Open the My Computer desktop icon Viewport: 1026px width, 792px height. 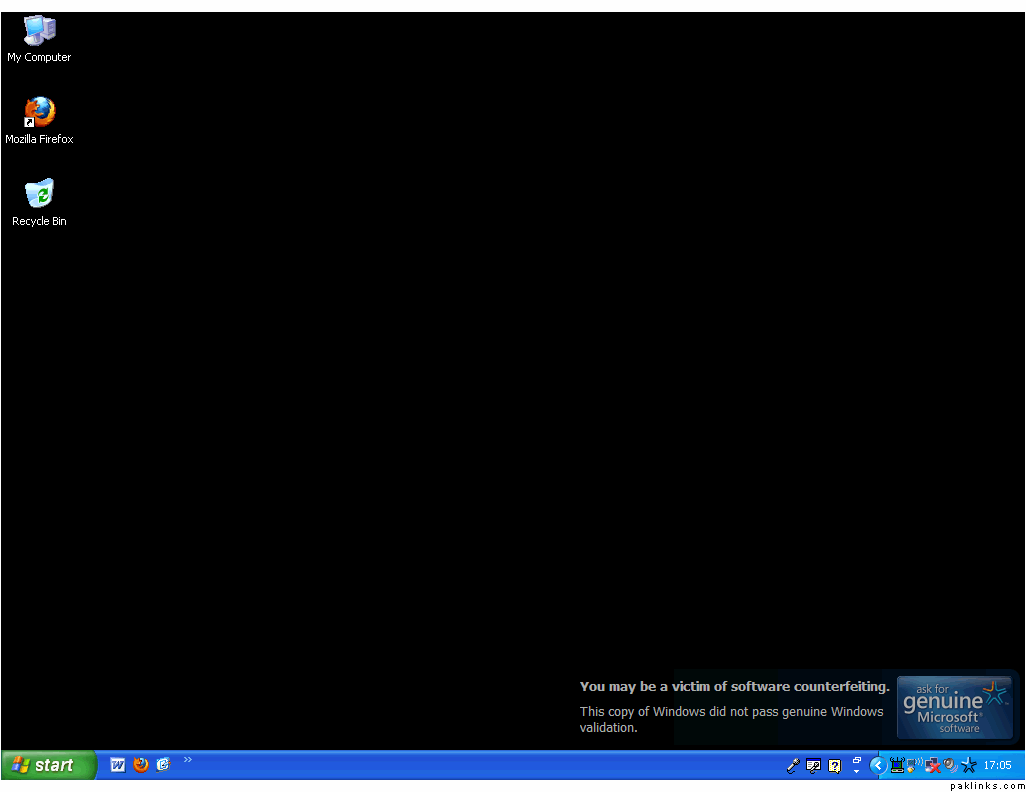tap(39, 32)
